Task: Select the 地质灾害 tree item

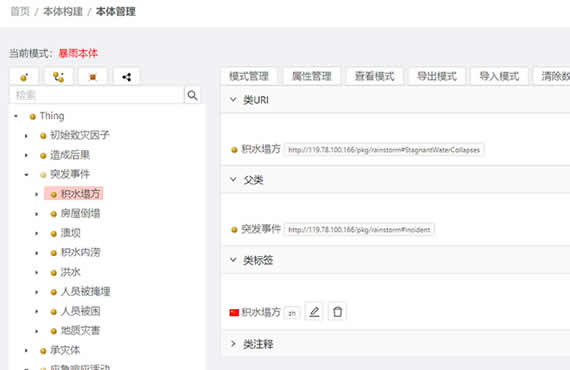Action: point(80,330)
